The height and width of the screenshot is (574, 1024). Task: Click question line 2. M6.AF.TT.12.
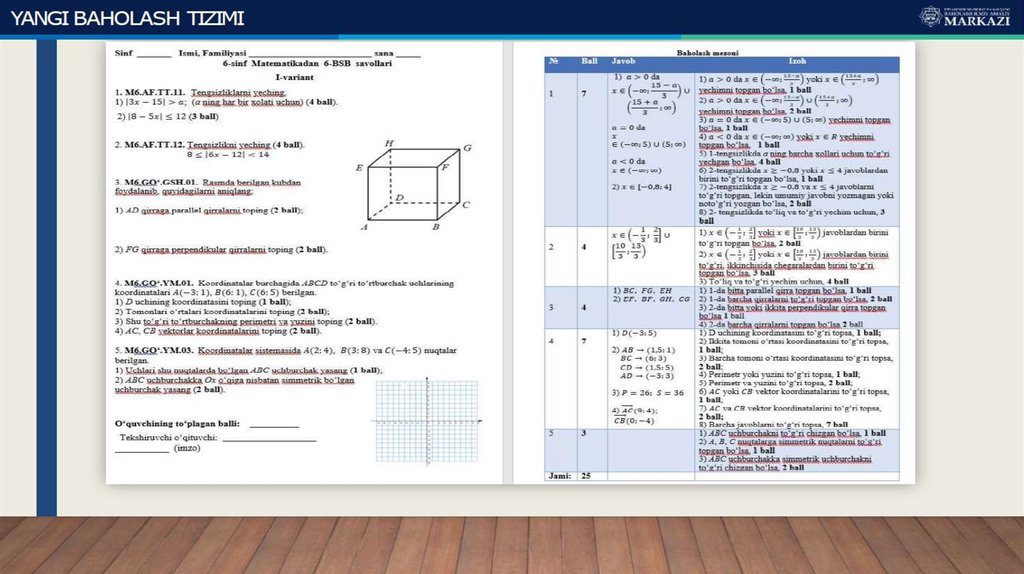click(x=210, y=144)
